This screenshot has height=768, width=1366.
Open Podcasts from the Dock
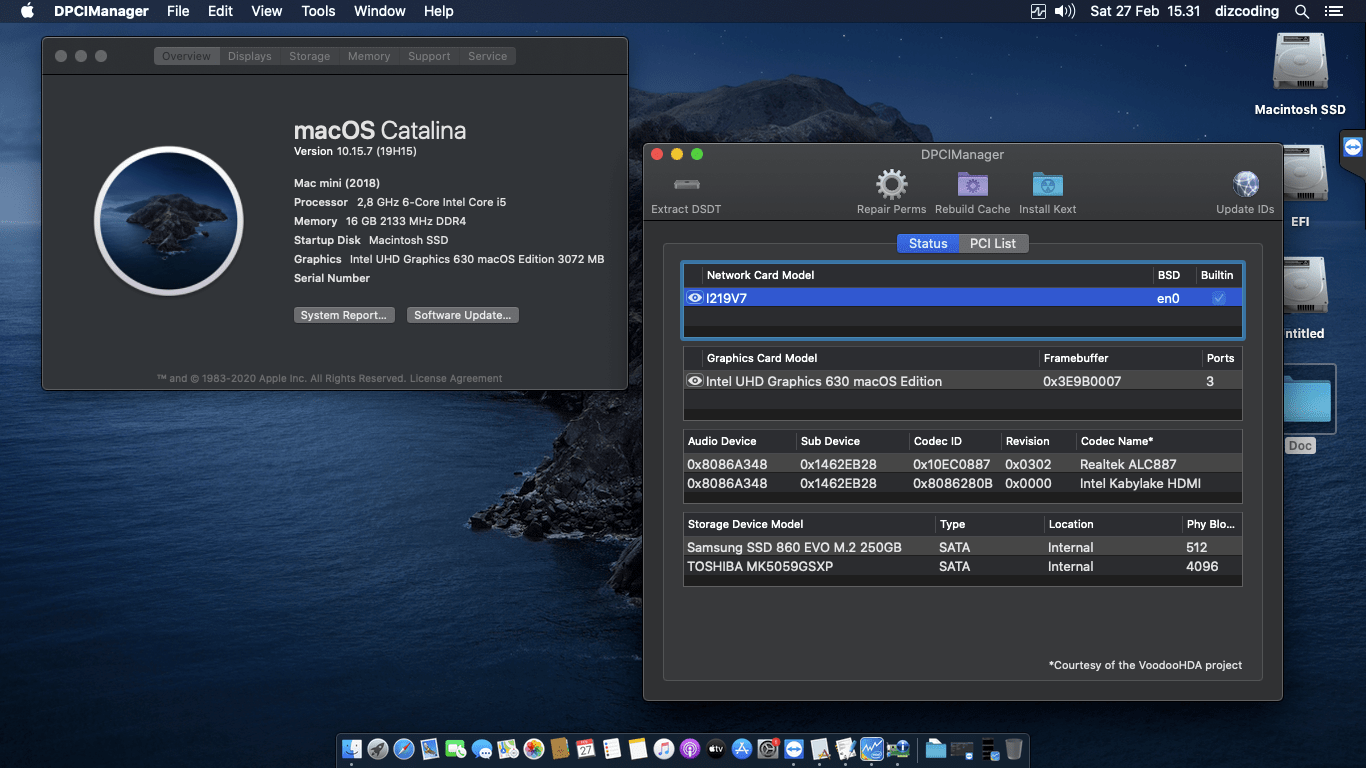pyautogui.click(x=690, y=749)
